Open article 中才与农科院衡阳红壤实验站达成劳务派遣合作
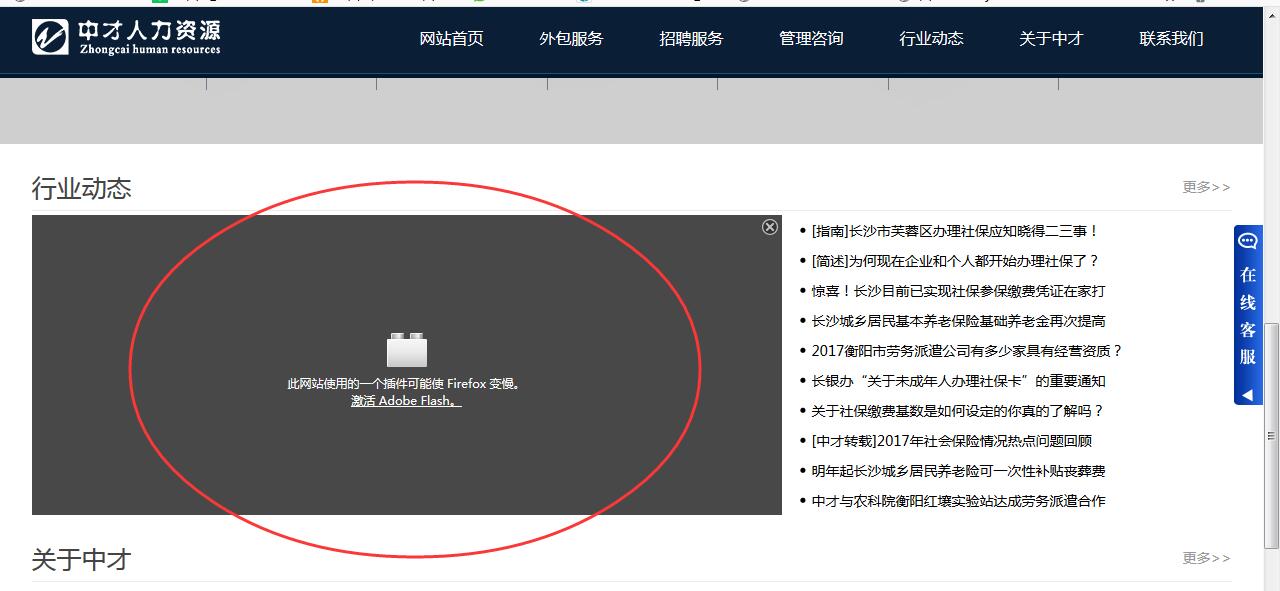Screen dimensions: 1280x591 [958, 501]
